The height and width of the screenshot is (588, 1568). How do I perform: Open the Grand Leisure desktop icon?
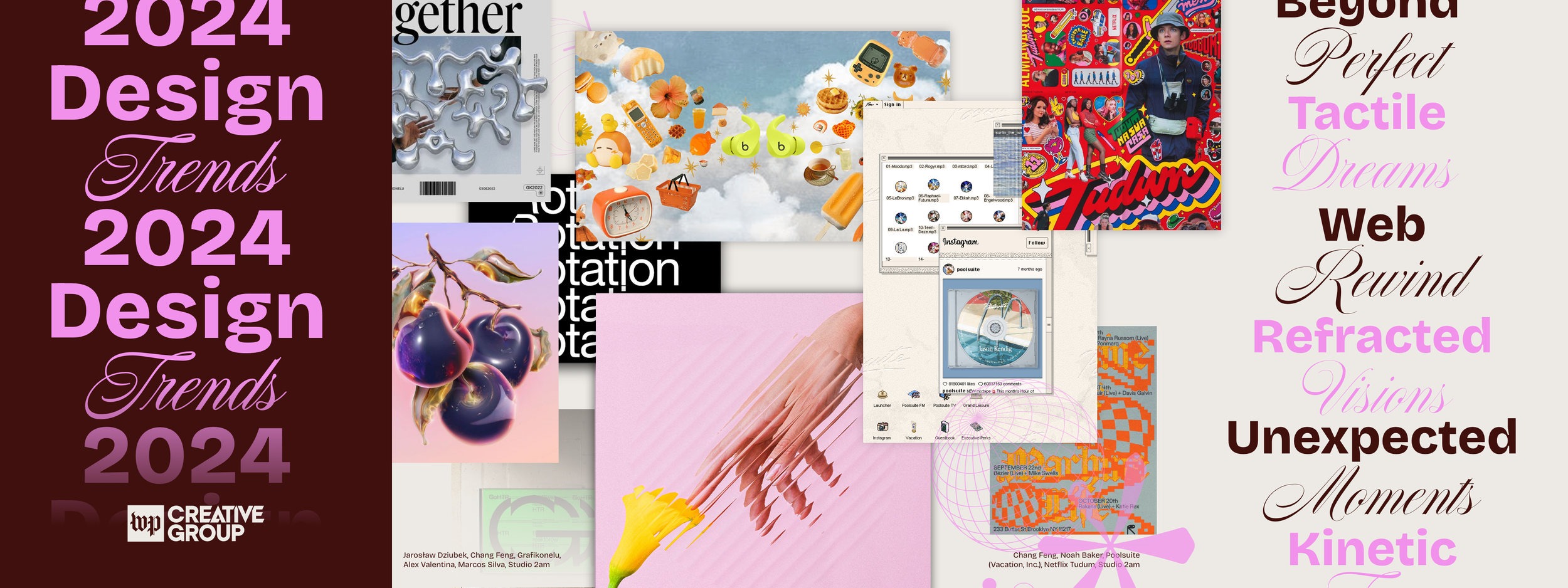976,396
